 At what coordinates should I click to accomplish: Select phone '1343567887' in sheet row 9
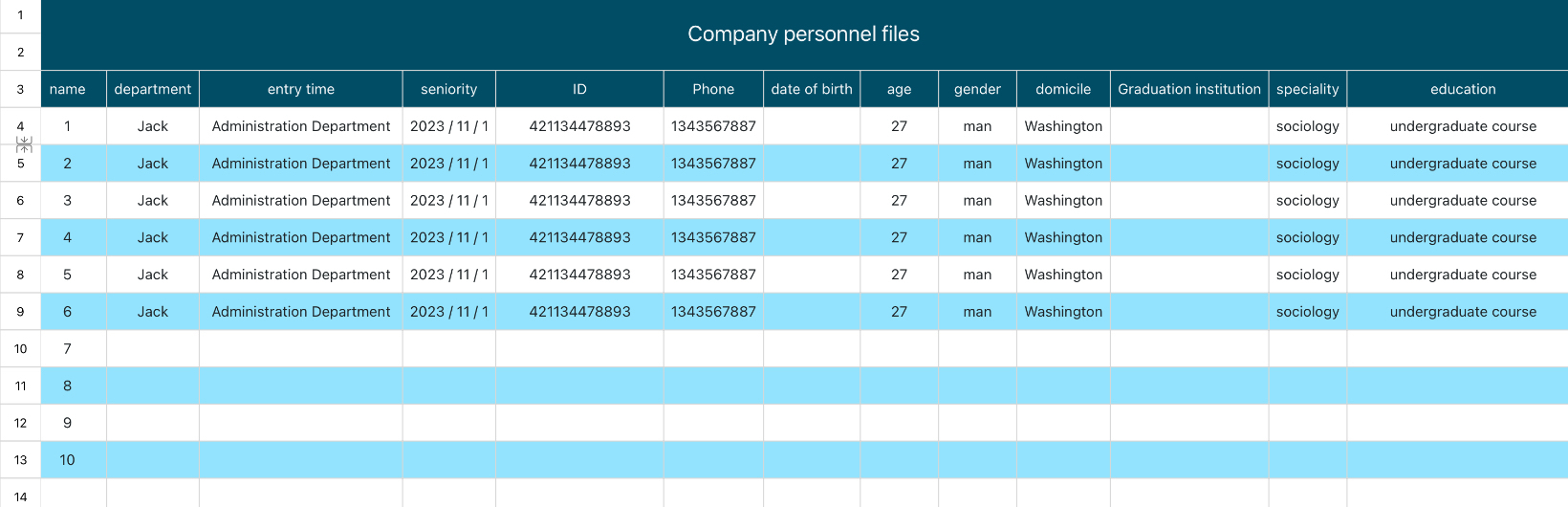click(x=713, y=312)
